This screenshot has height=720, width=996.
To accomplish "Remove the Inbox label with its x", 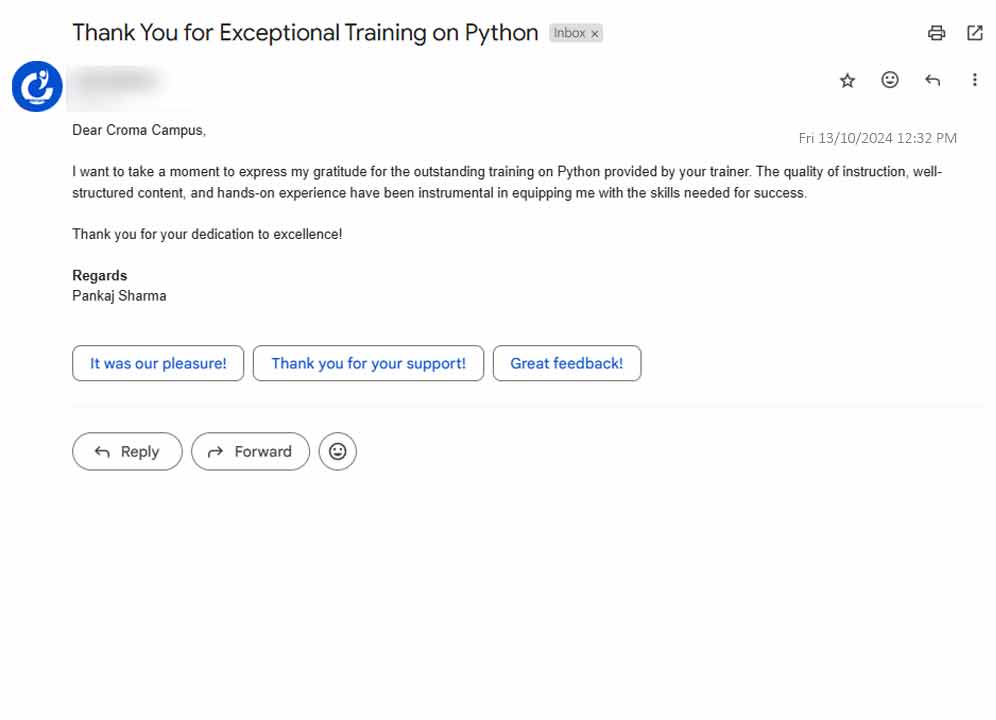I will point(595,34).
